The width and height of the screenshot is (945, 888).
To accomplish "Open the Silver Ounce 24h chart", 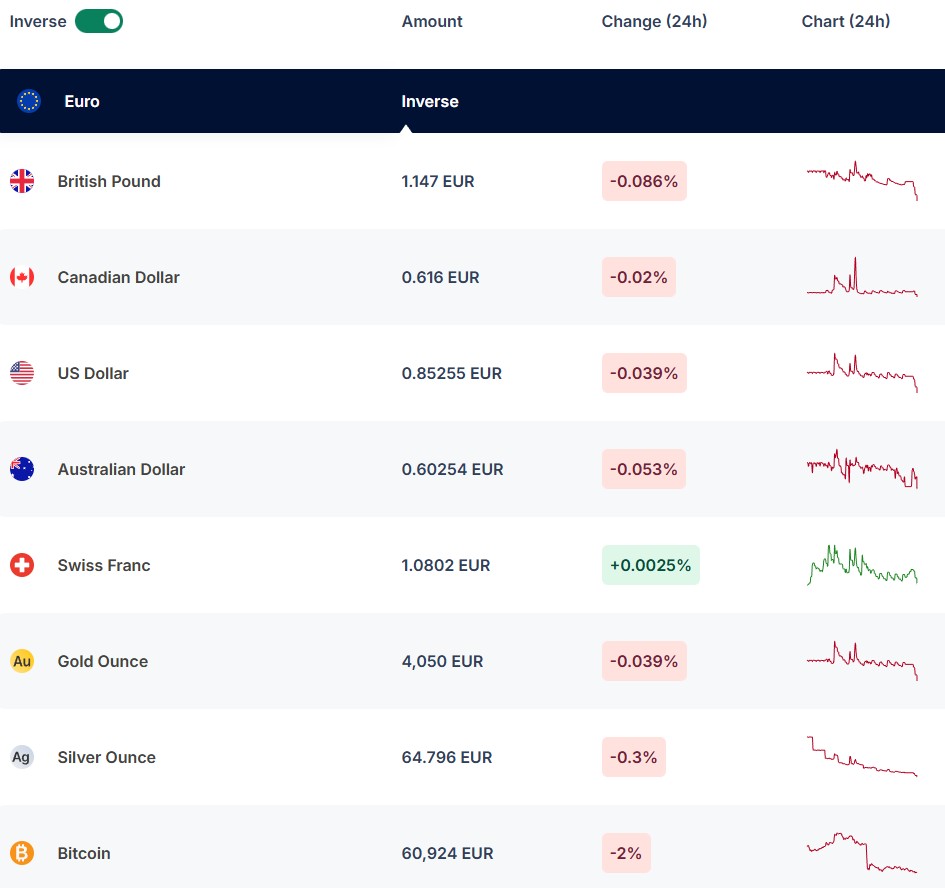I will 862,757.
